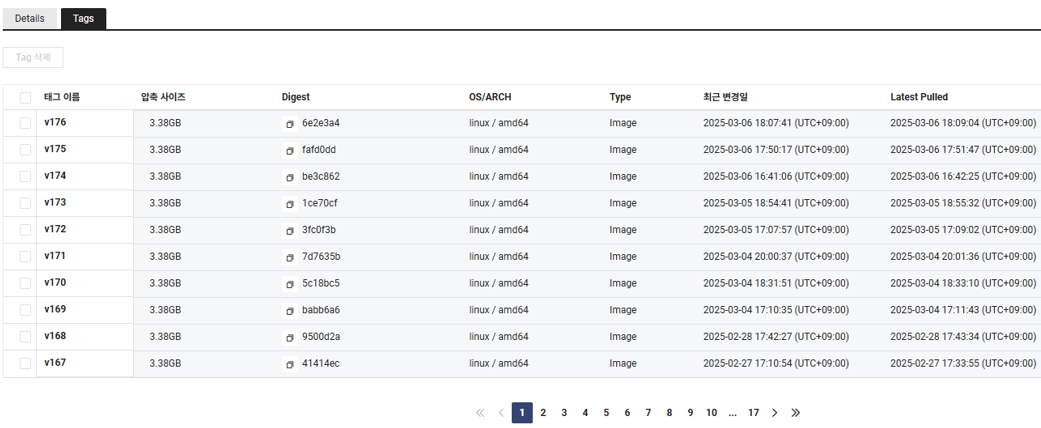Copy digest 7d7635b with copy icon
Screen dimensions: 1041x428
pos(289,257)
